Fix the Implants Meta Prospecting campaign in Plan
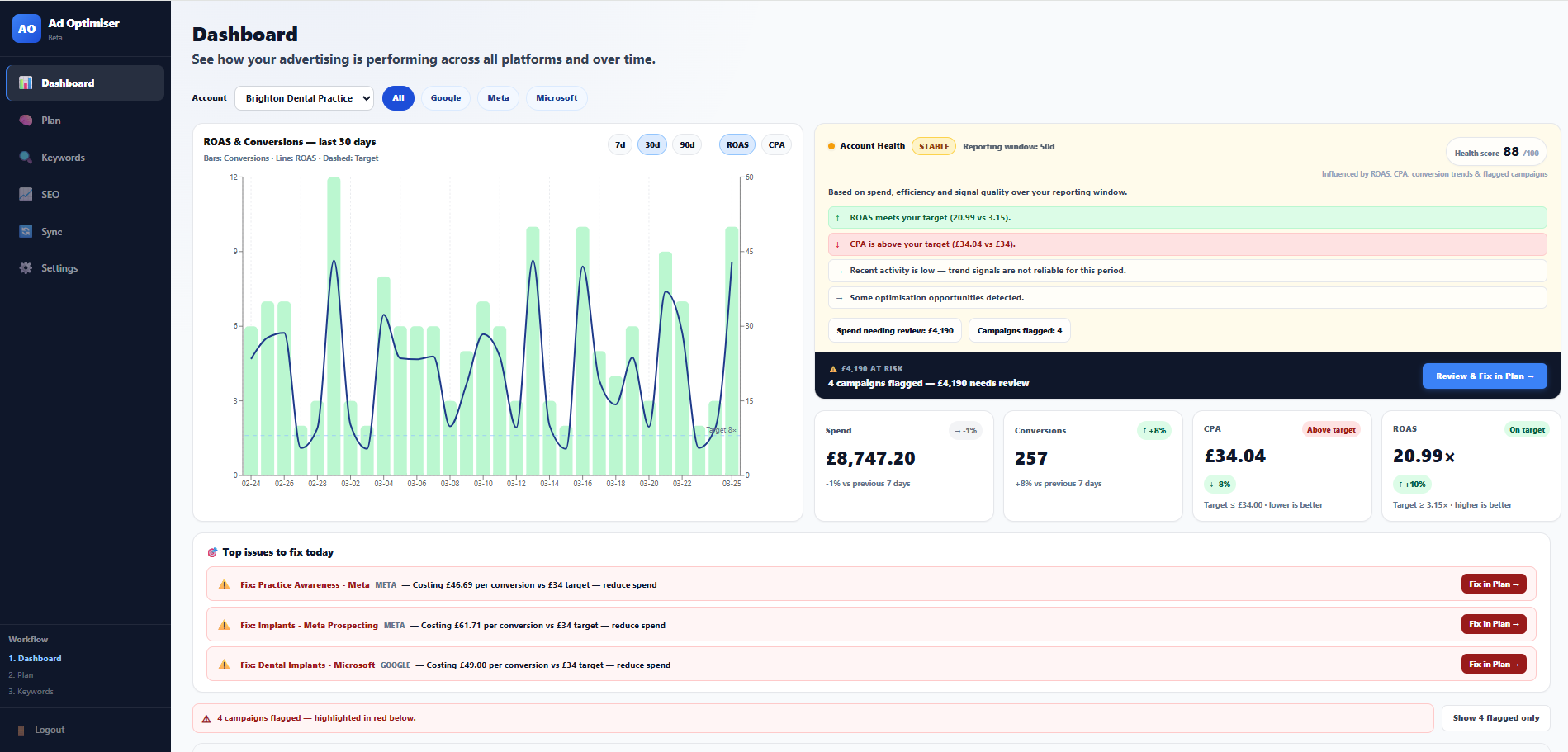The image size is (1568, 752). pos(1493,624)
